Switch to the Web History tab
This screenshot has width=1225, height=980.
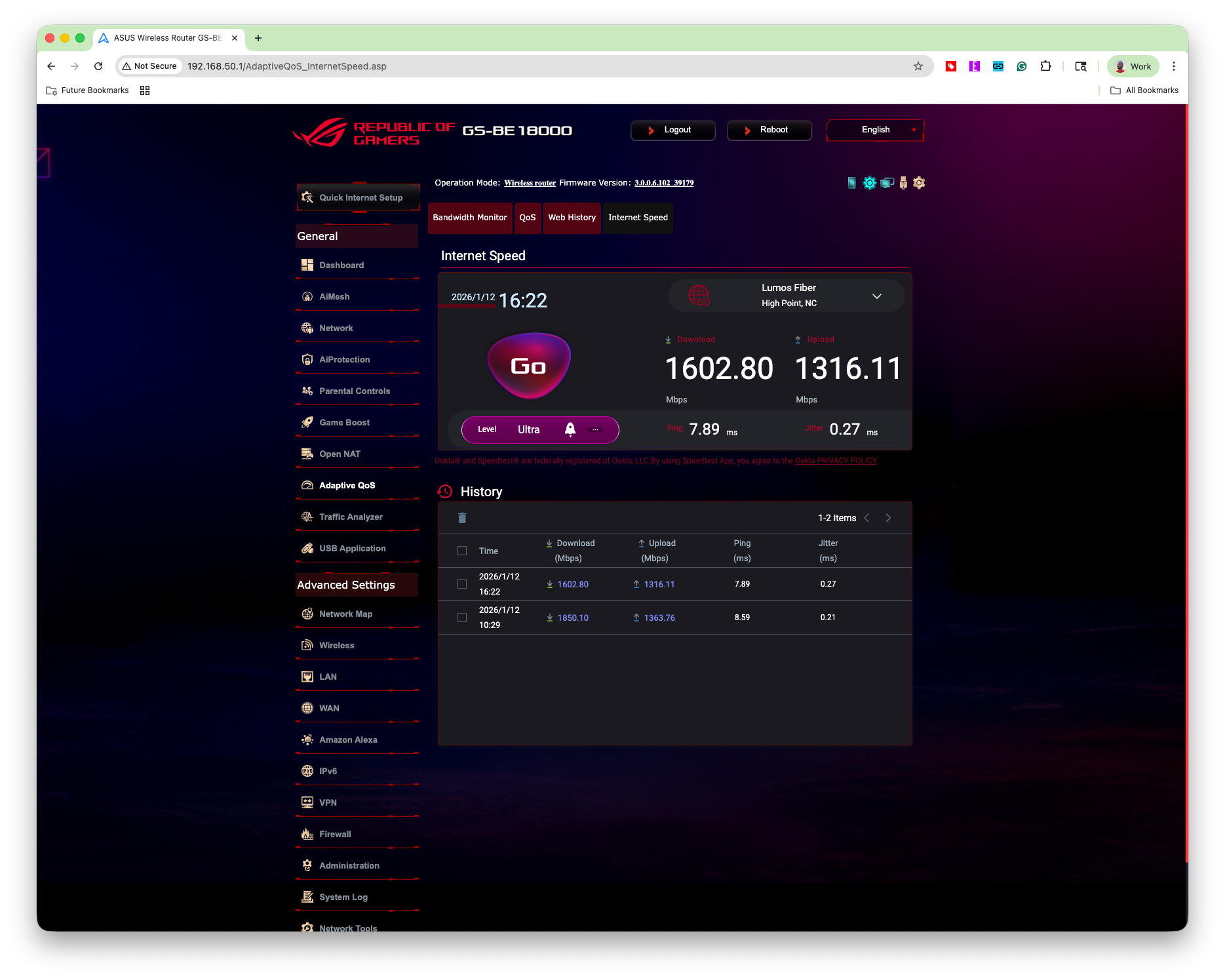[x=571, y=218]
